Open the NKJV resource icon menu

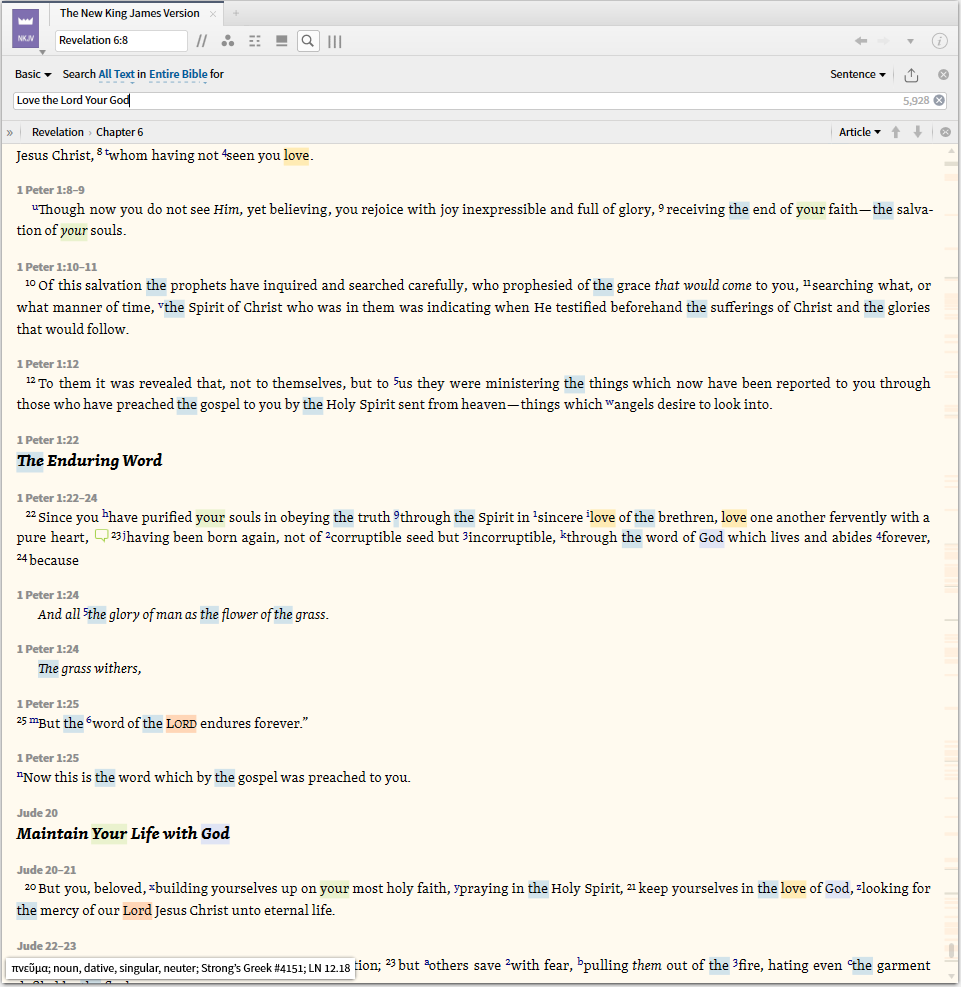[x=26, y=28]
